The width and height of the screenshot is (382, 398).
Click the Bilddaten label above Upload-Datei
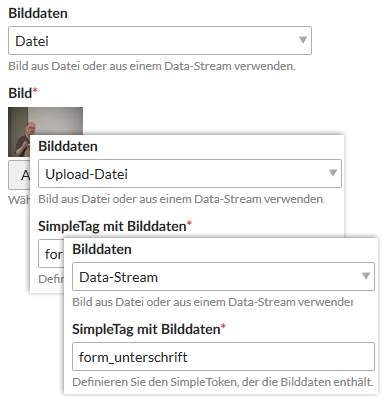point(68,146)
